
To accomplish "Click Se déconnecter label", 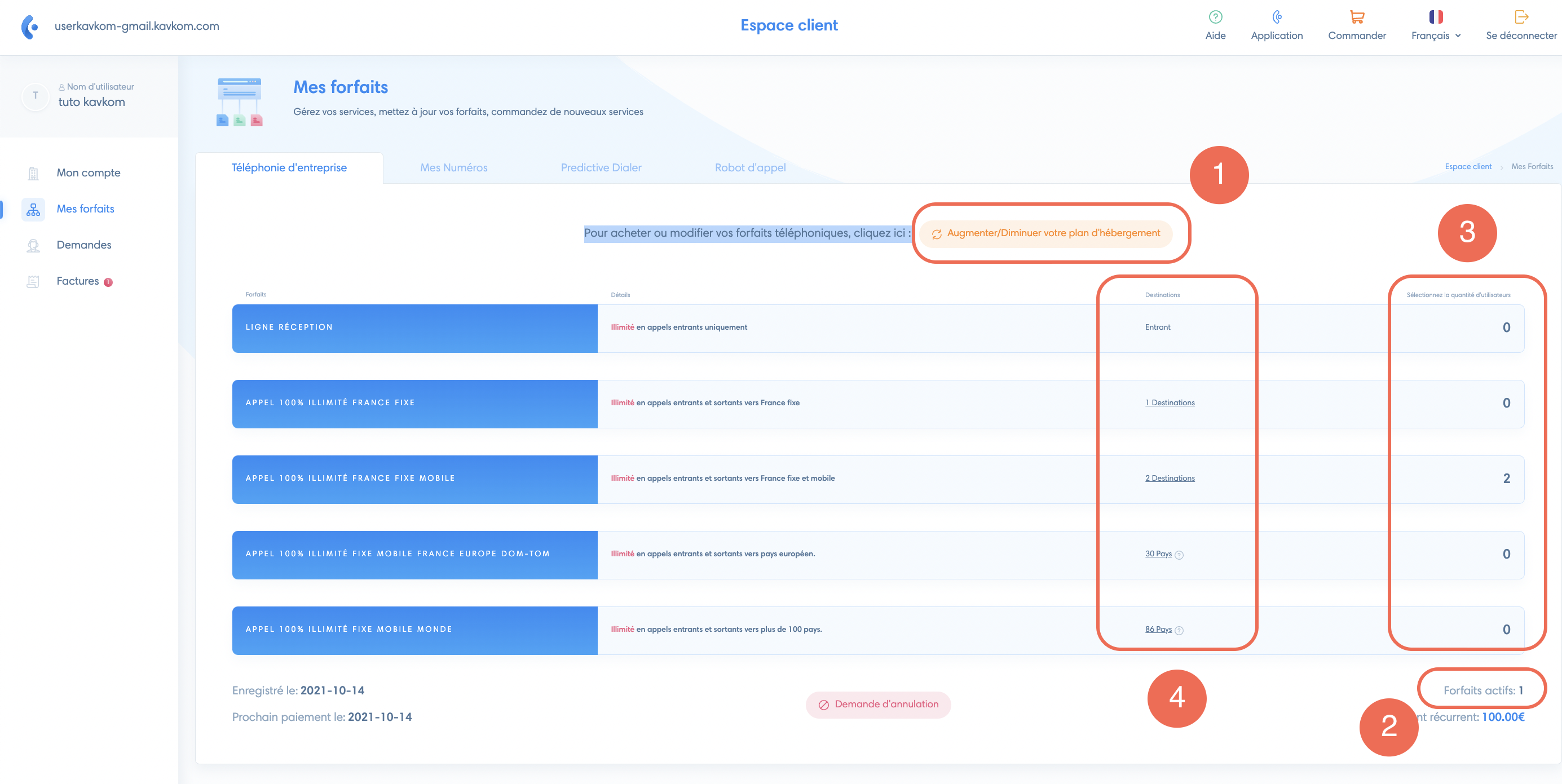I will (1521, 36).
